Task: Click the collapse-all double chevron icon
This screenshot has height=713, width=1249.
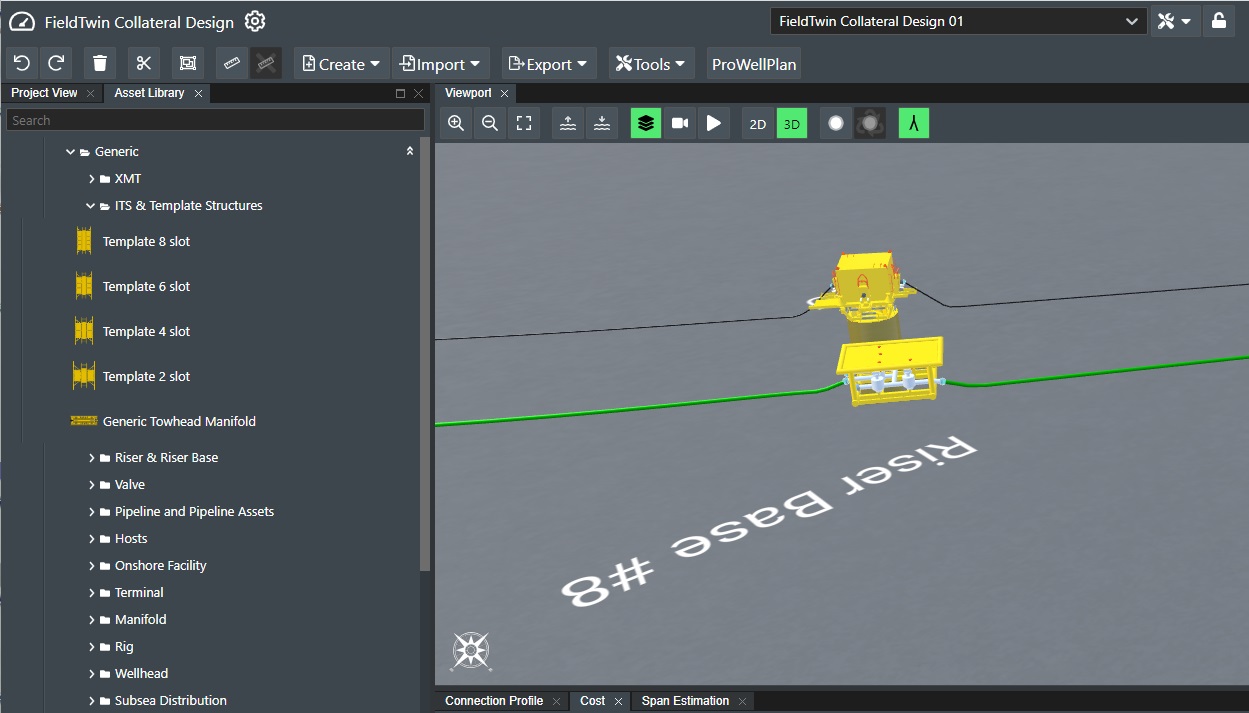Action: click(409, 152)
